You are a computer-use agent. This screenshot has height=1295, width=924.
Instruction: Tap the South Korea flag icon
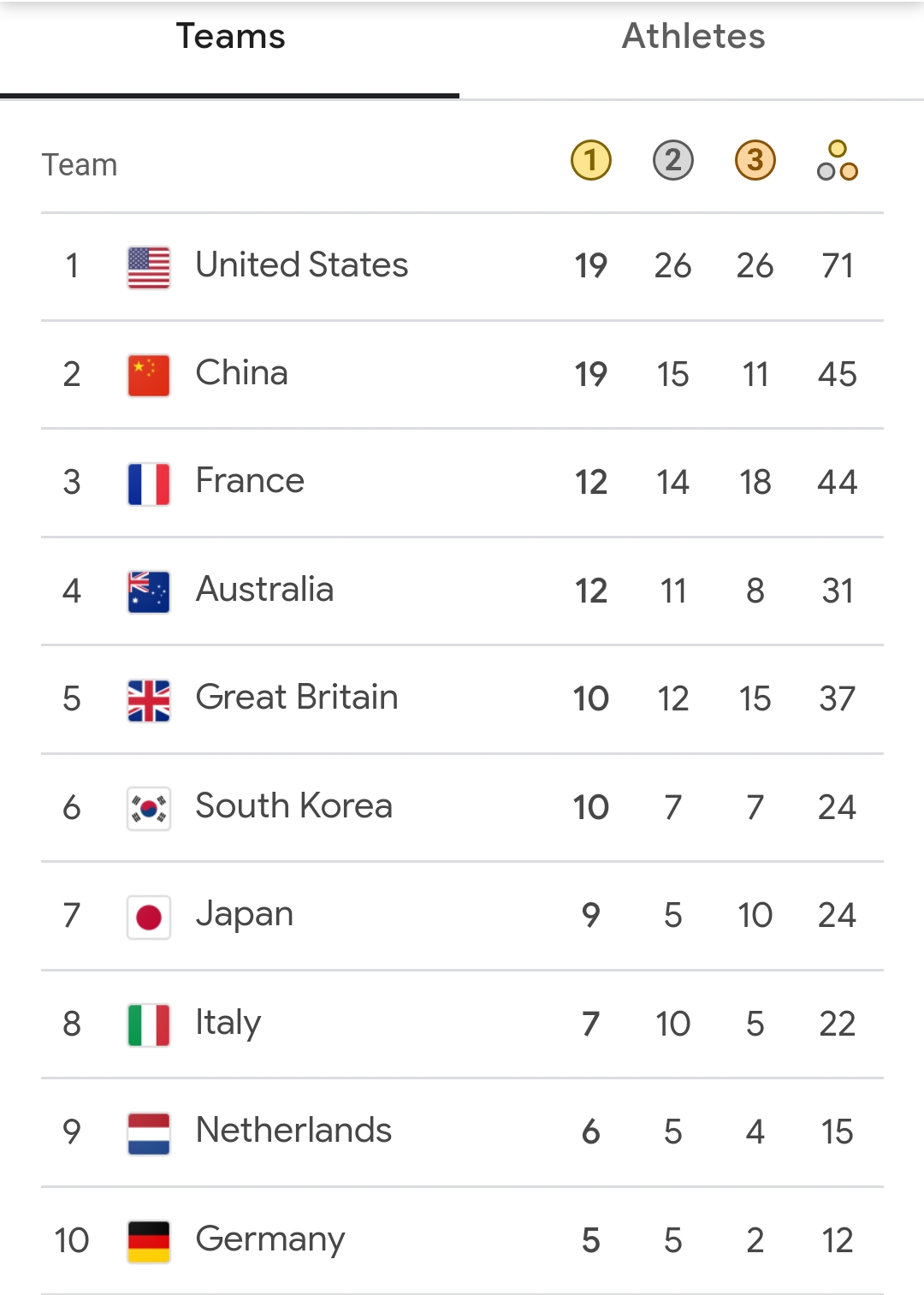point(149,808)
